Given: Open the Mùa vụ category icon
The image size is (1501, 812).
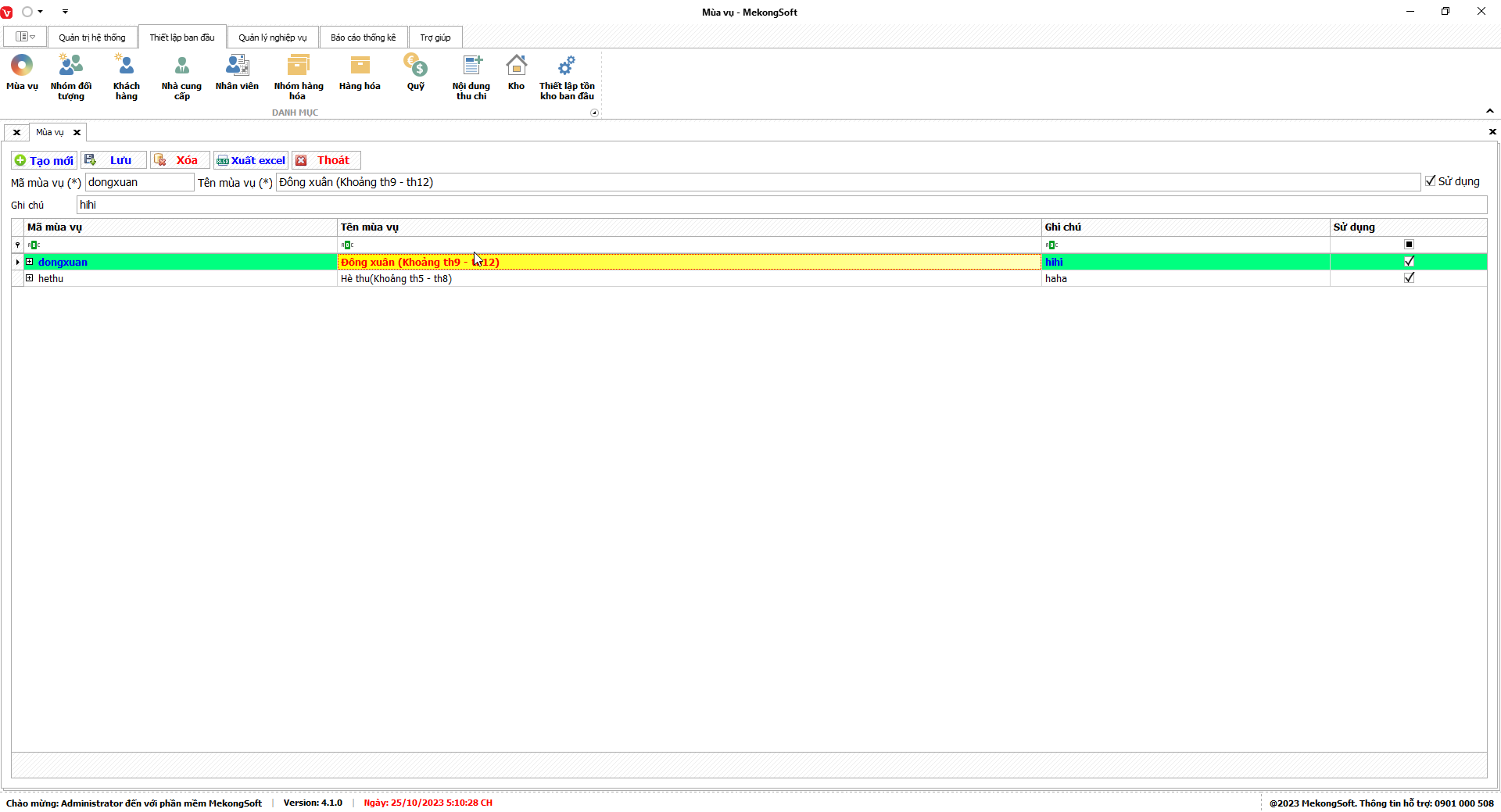Looking at the screenshot, I should tap(22, 72).
